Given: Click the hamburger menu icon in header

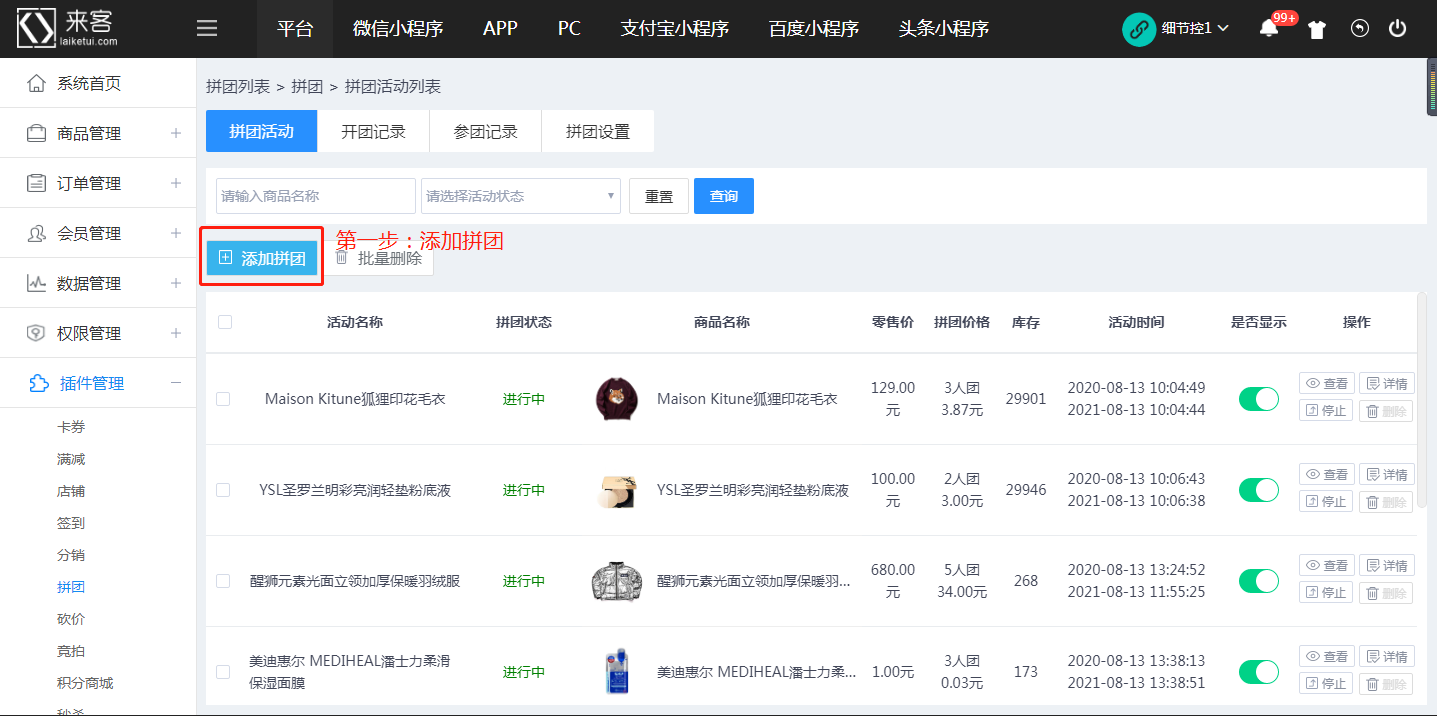Looking at the screenshot, I should [207, 28].
